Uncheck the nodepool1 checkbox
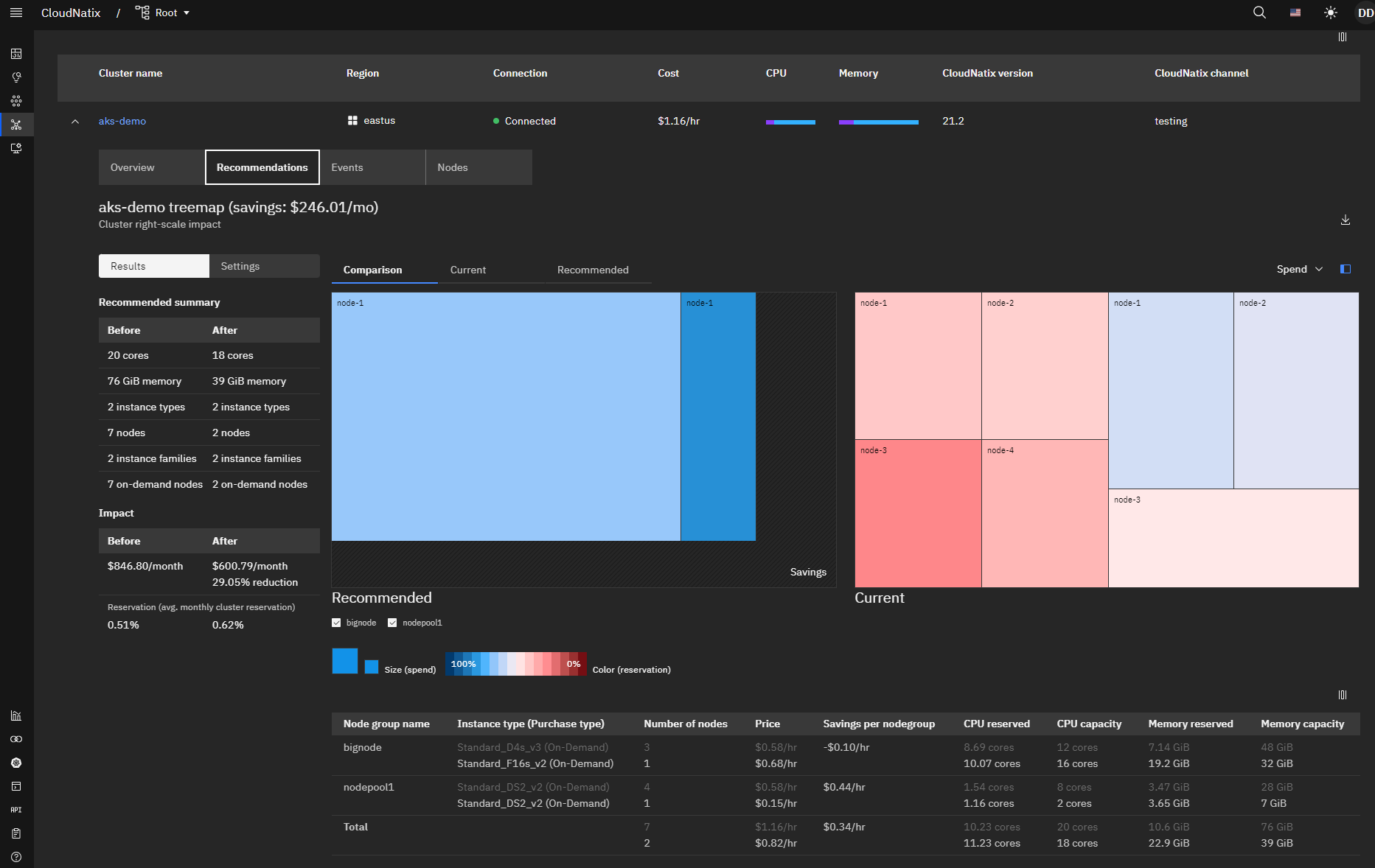The height and width of the screenshot is (868, 1375). [x=392, y=623]
